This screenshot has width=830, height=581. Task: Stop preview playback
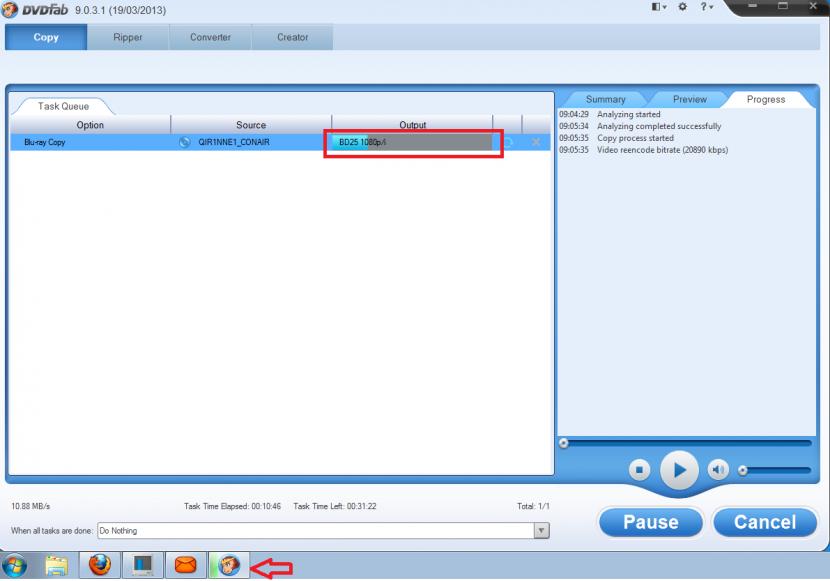tap(639, 469)
